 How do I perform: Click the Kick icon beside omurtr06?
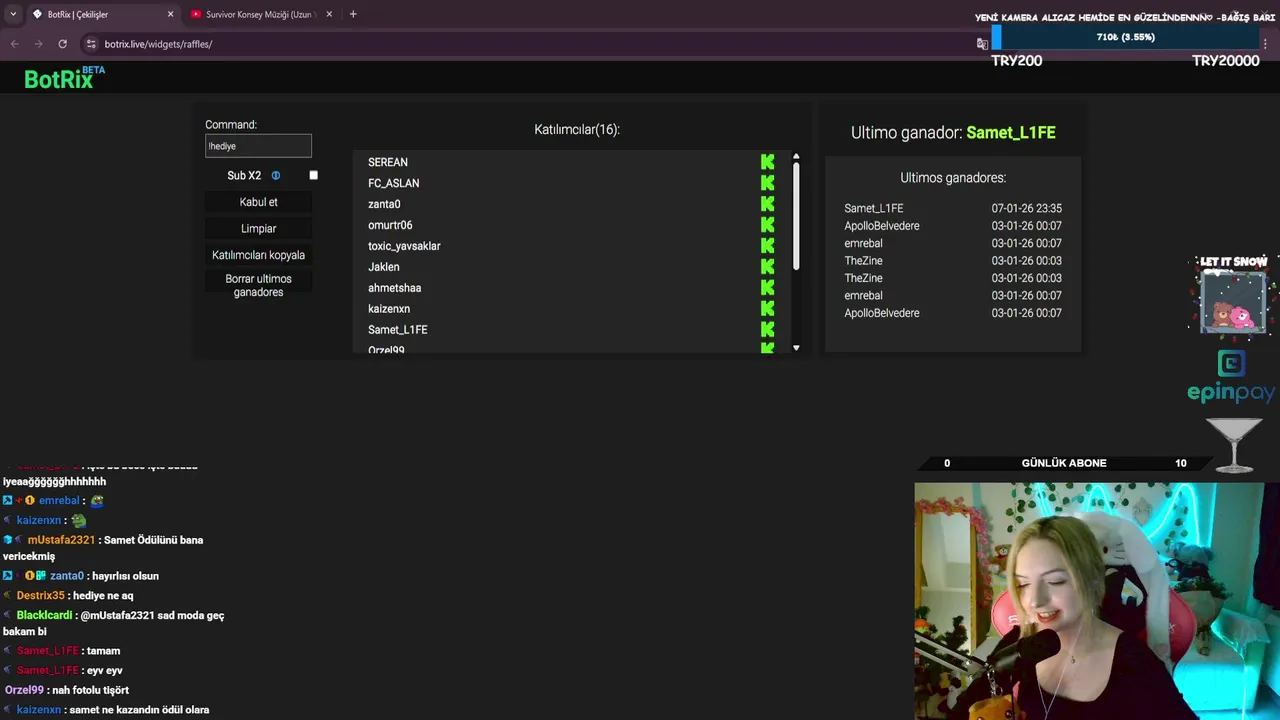point(767,225)
